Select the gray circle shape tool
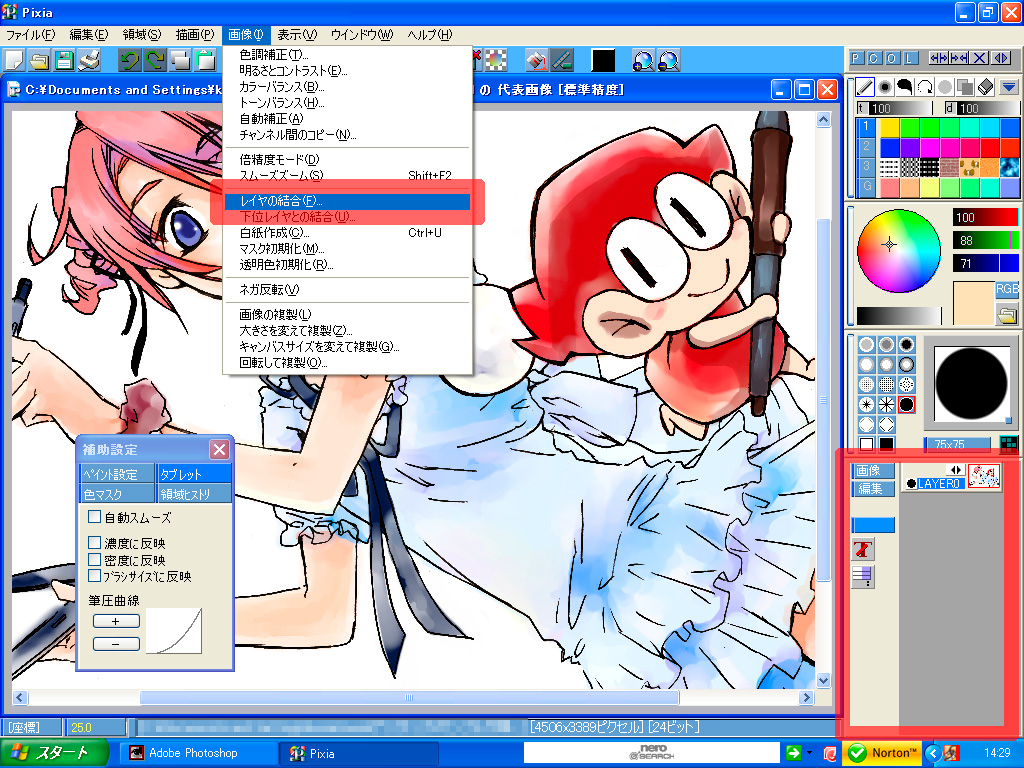The width and height of the screenshot is (1024, 768). [945, 87]
